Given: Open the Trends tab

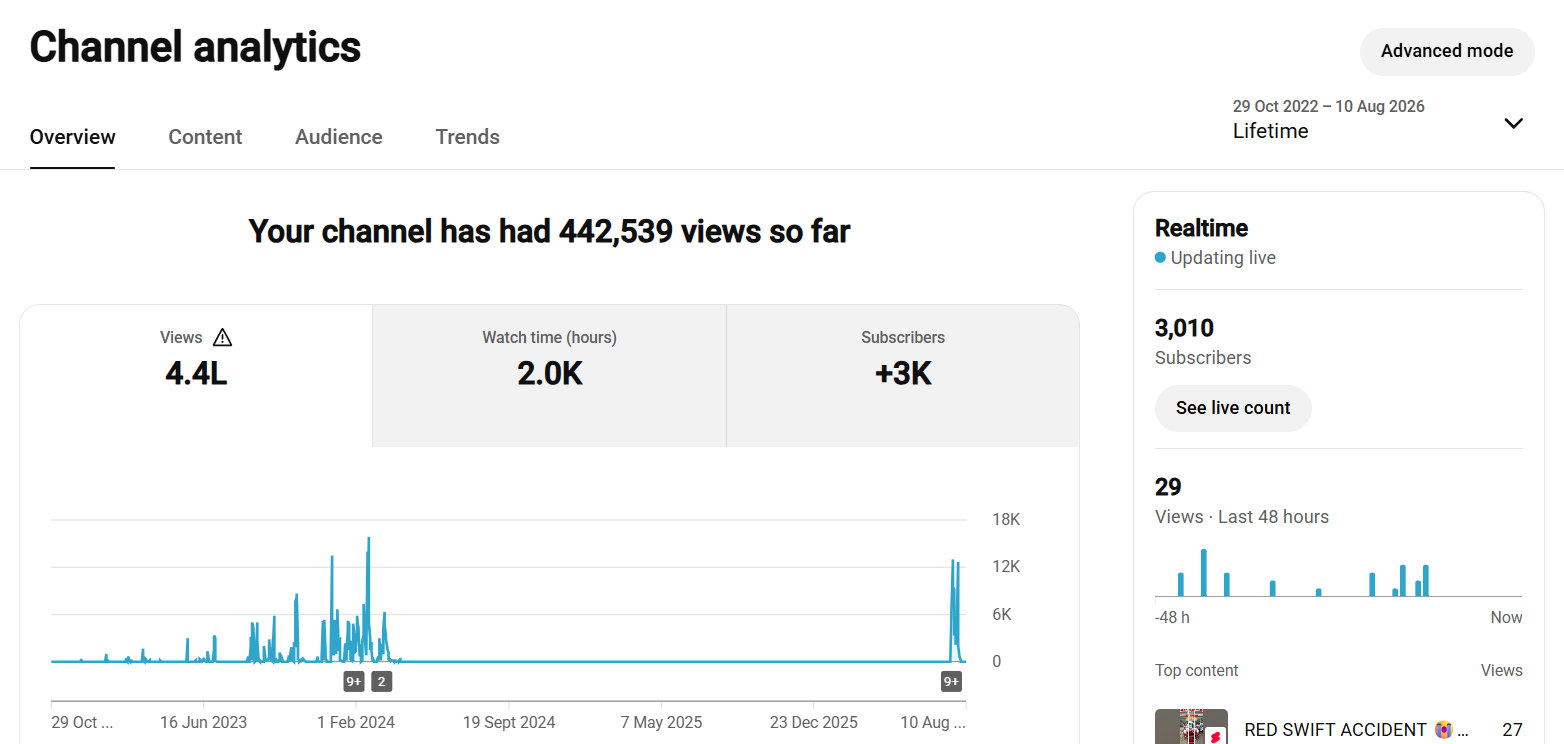Looking at the screenshot, I should 467,137.
